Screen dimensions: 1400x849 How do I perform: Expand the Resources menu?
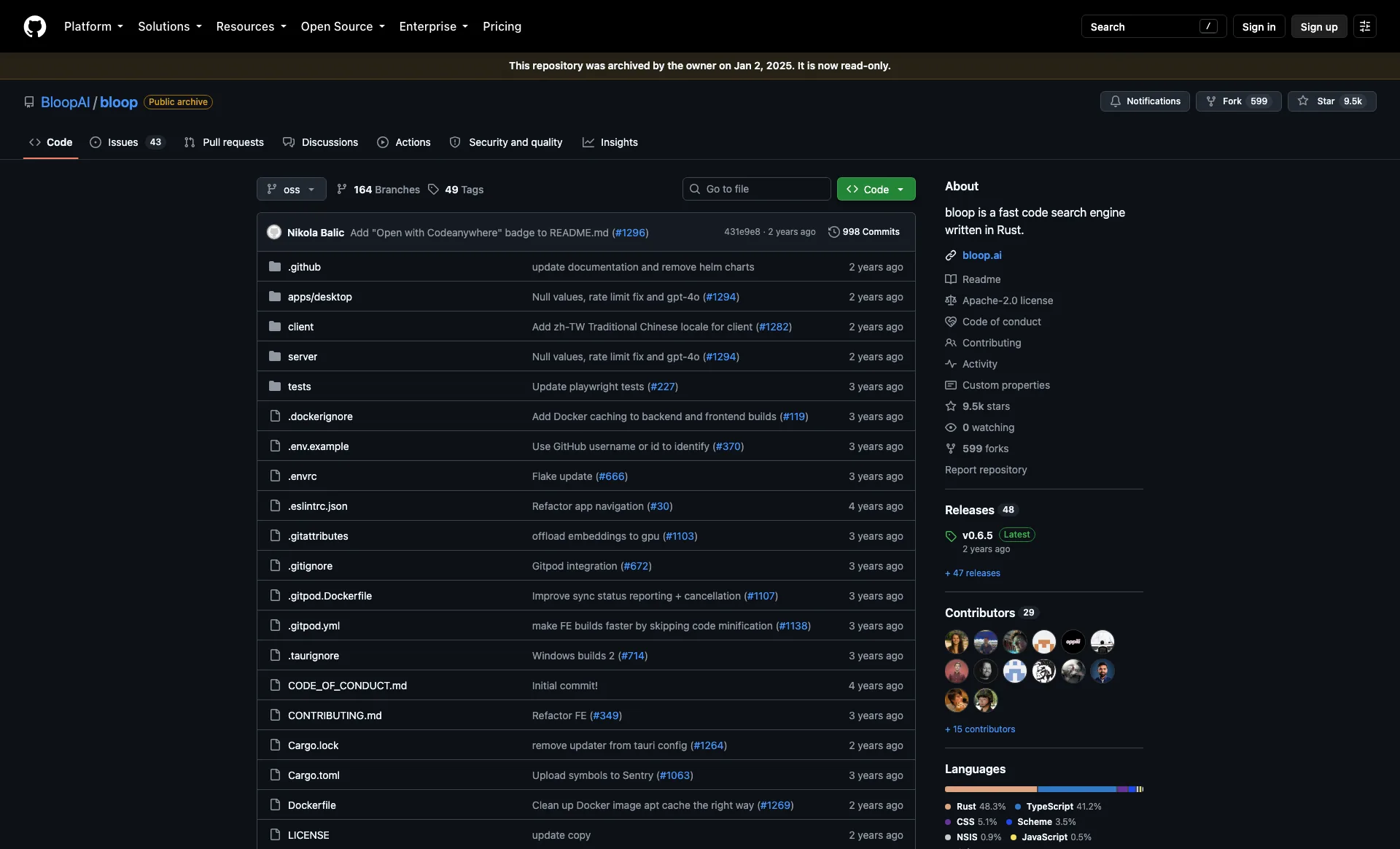251,26
